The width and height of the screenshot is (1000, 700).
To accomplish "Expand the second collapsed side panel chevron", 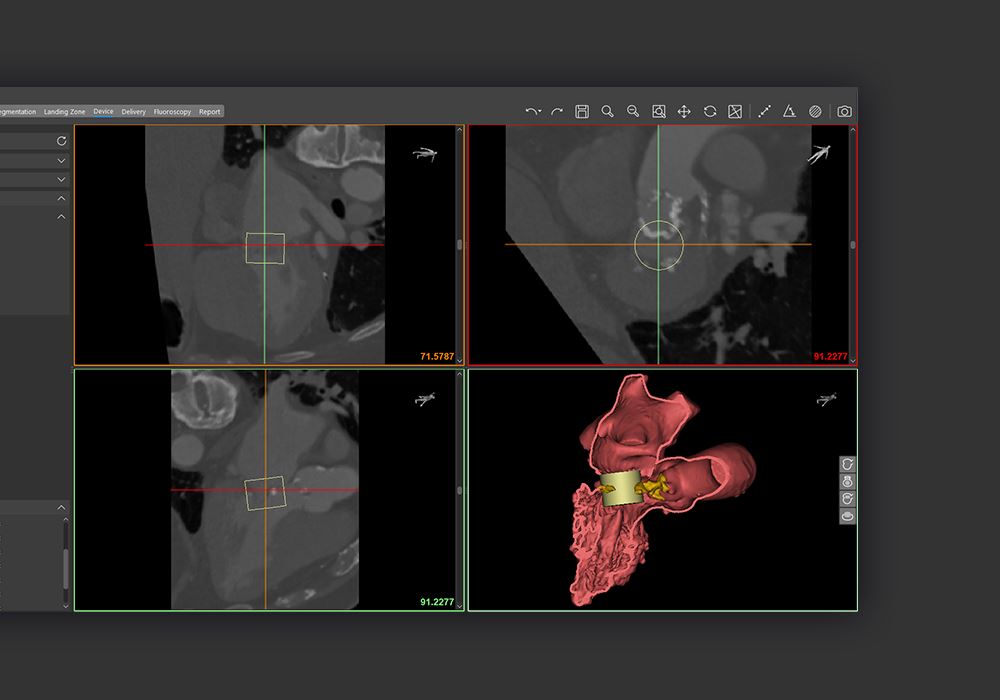I will [x=61, y=179].
